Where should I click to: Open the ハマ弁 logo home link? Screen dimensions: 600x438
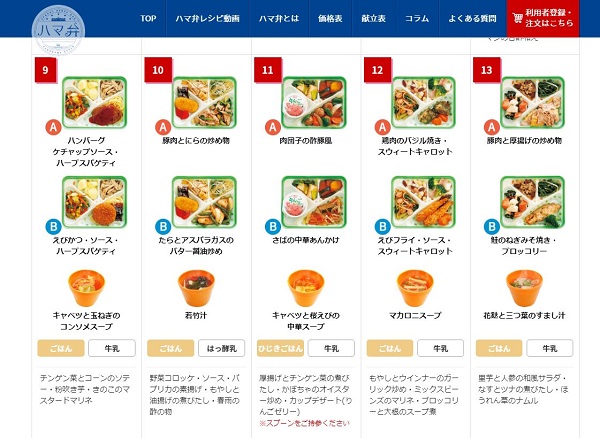(x=58, y=30)
